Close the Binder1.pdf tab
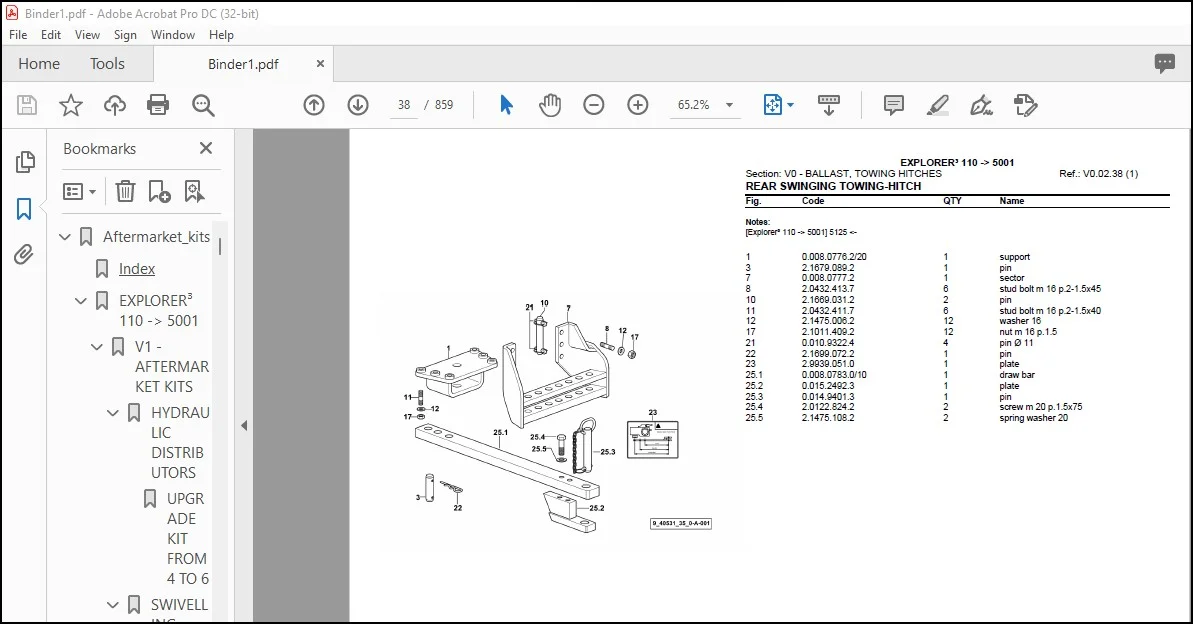This screenshot has width=1193, height=624. click(320, 64)
